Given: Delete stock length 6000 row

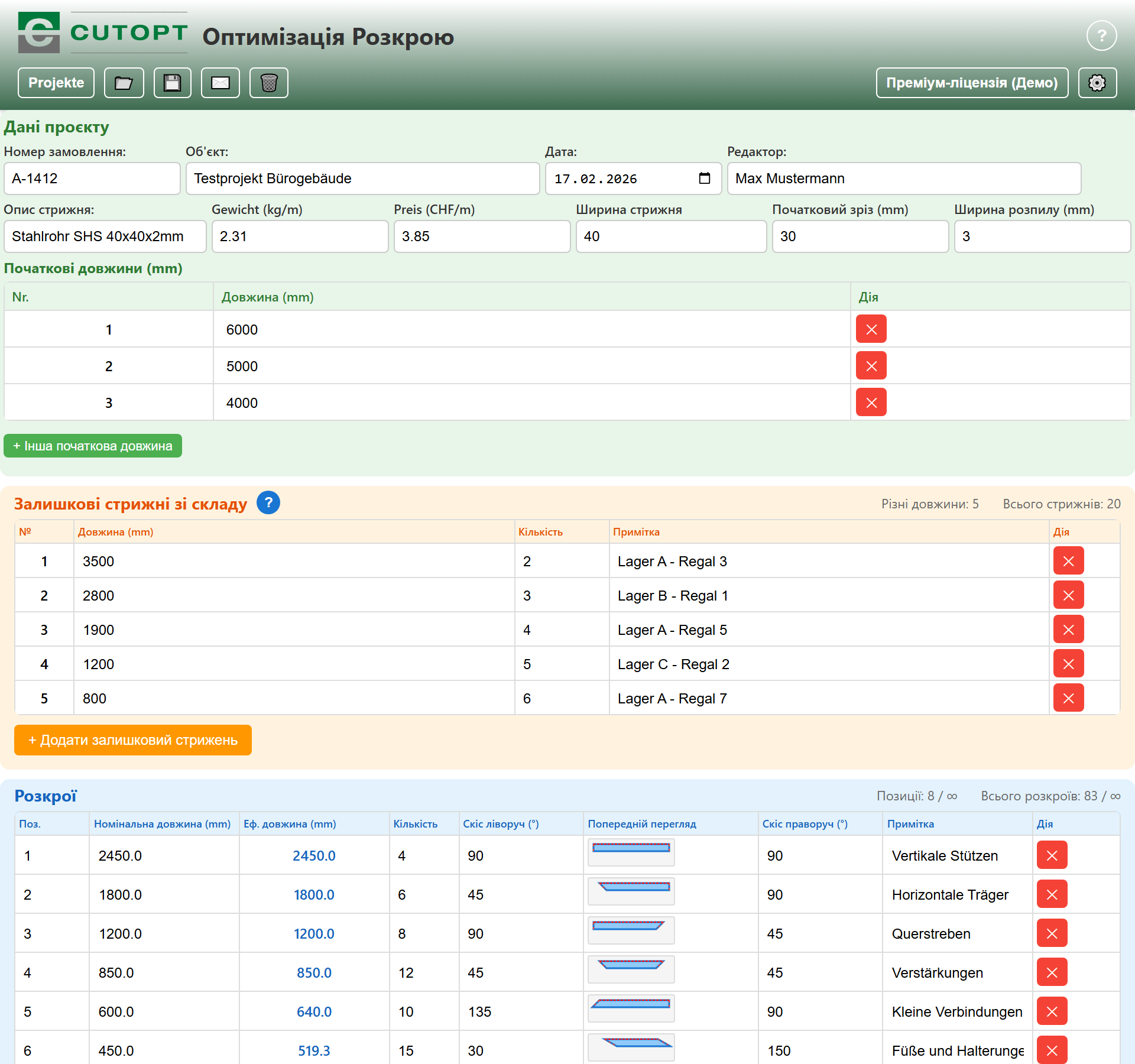Looking at the screenshot, I should click(871, 329).
